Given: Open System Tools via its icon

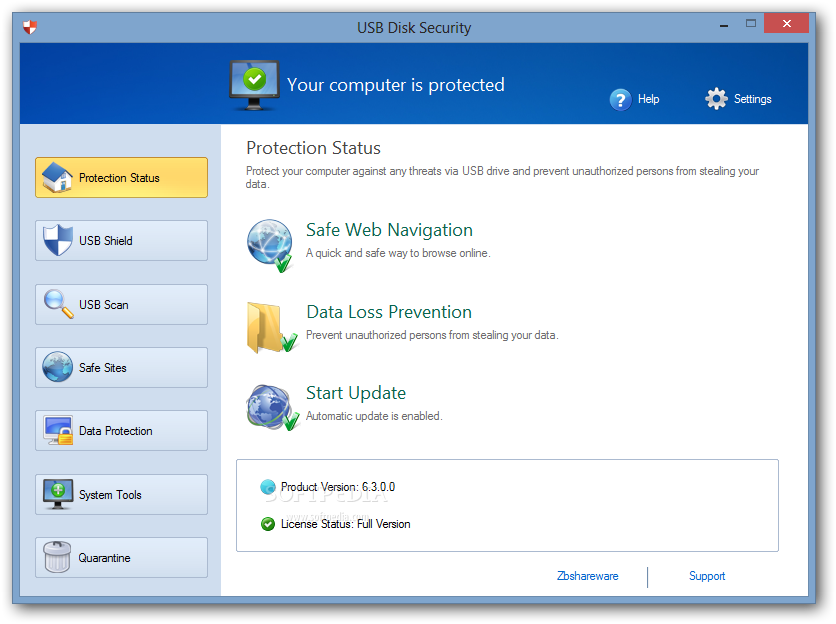Looking at the screenshot, I should coord(58,494).
